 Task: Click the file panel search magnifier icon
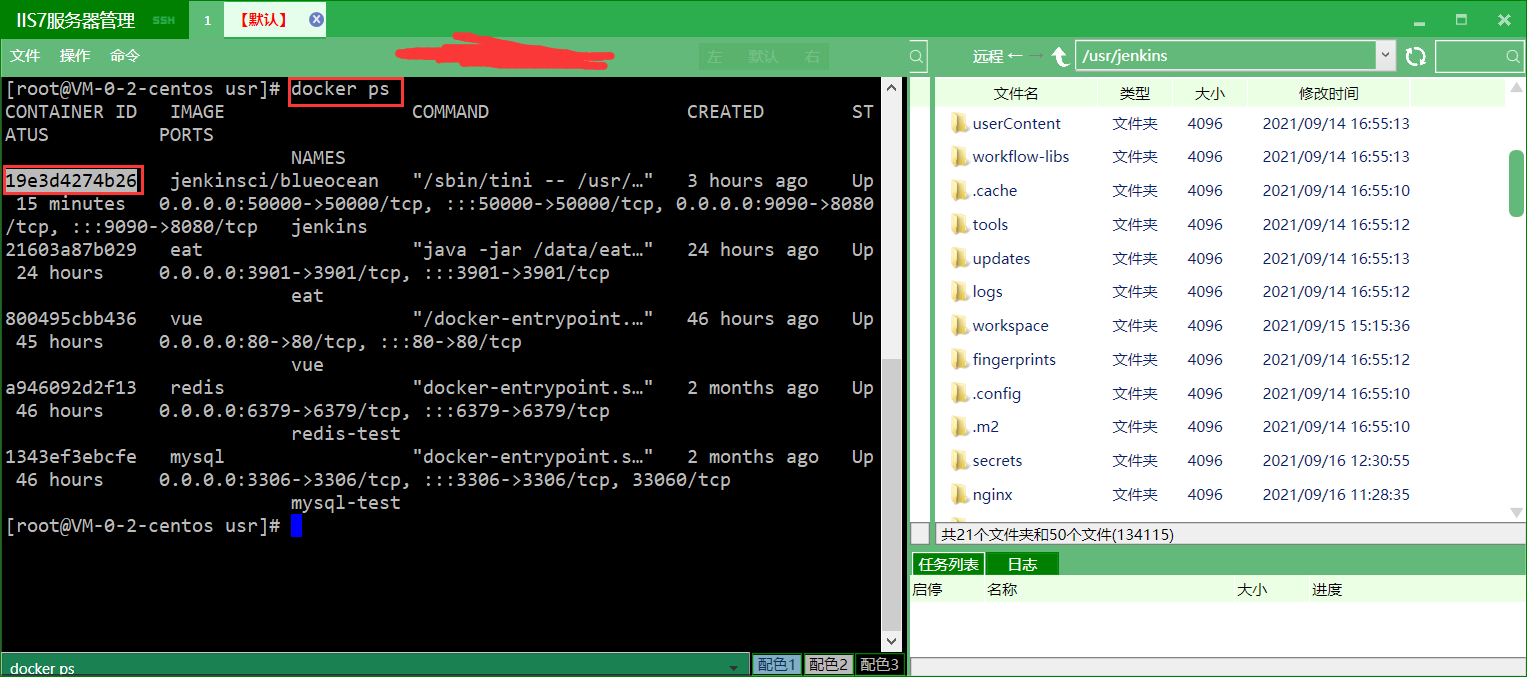pos(1513,57)
